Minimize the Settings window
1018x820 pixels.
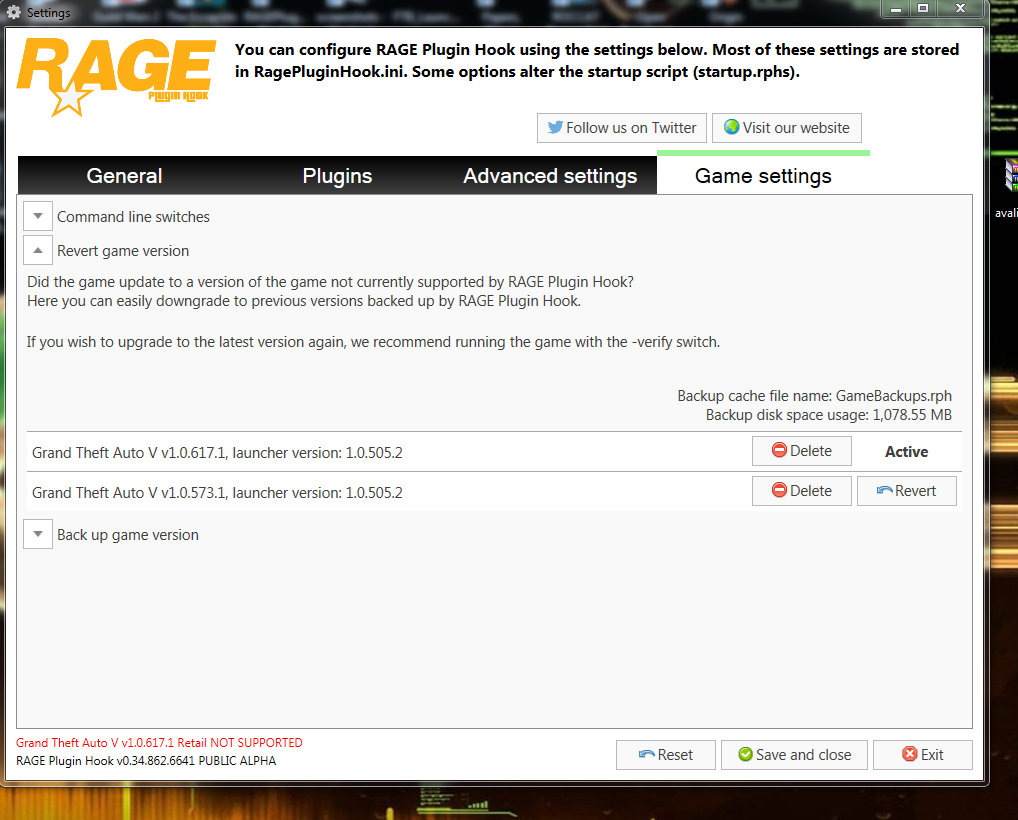(x=895, y=8)
